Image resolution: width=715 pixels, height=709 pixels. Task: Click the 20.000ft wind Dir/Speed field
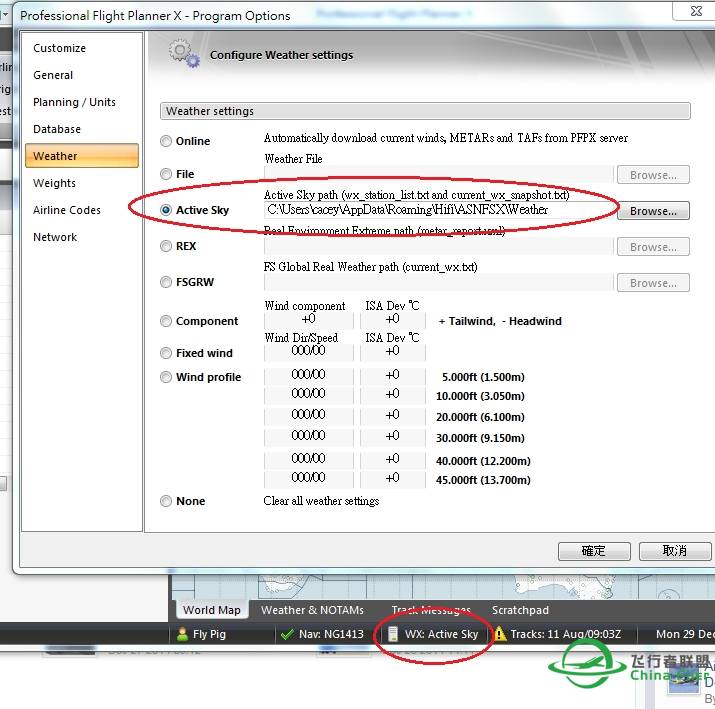309,415
